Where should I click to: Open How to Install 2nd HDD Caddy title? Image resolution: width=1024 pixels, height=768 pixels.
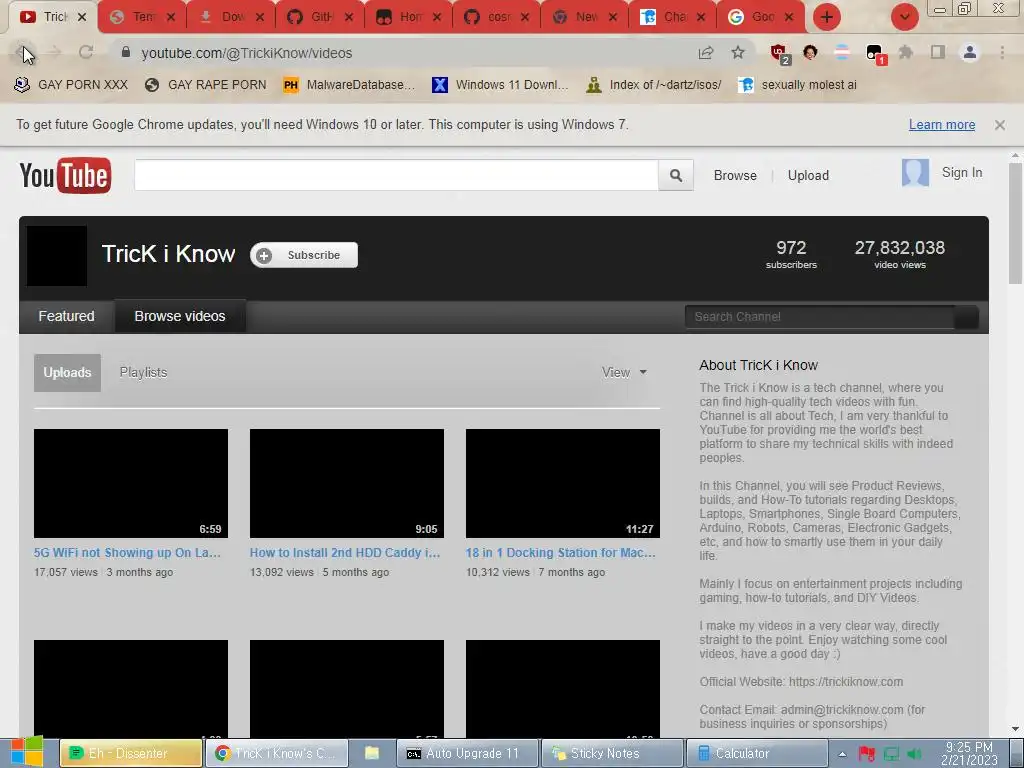(x=345, y=552)
